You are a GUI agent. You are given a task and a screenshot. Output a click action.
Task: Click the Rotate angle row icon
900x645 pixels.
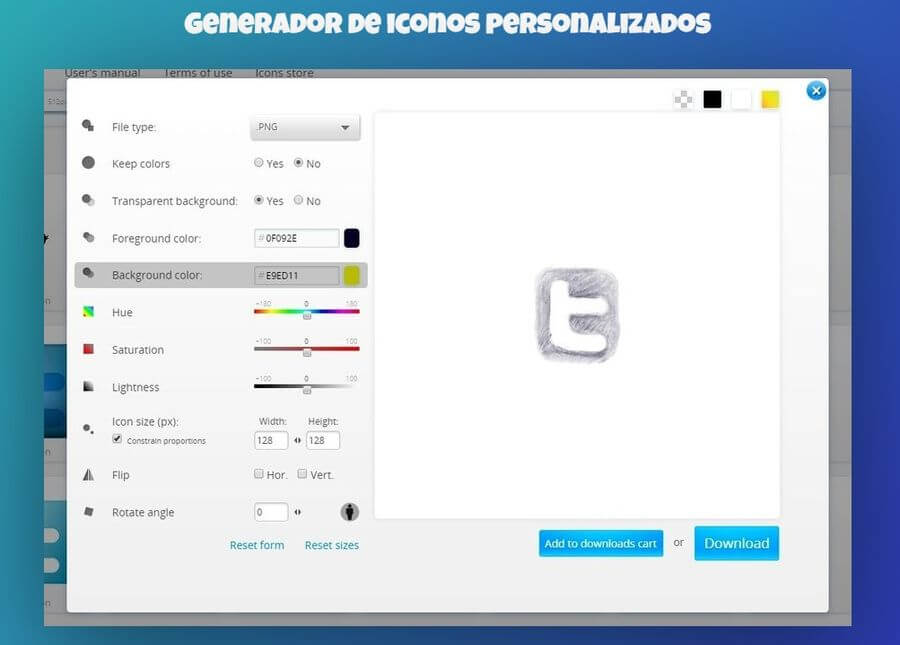tap(88, 511)
